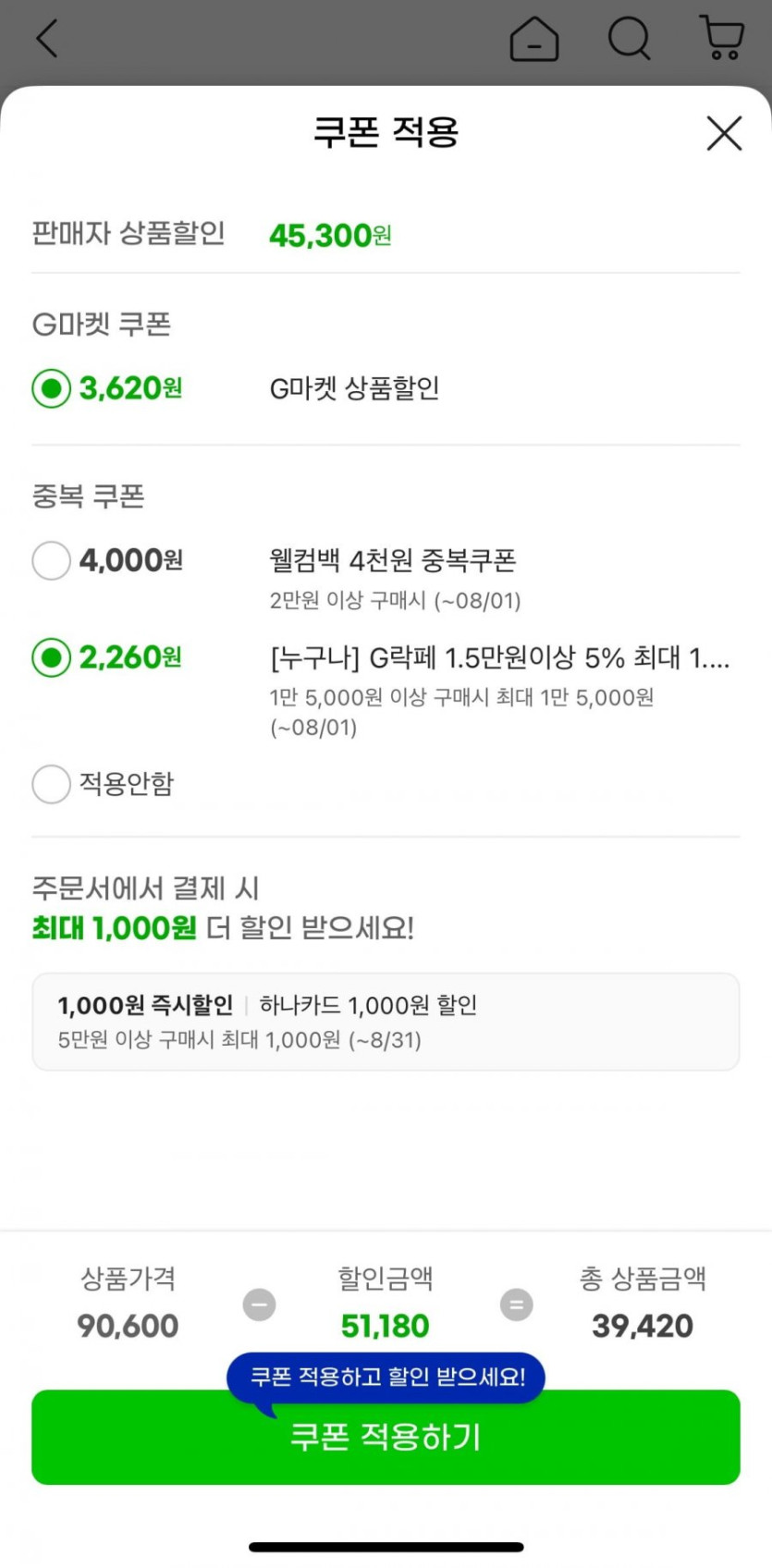Tap the 웰컴백 4천원 중복쿠폰 title
Screen dimensions: 772x1568
click(x=393, y=560)
